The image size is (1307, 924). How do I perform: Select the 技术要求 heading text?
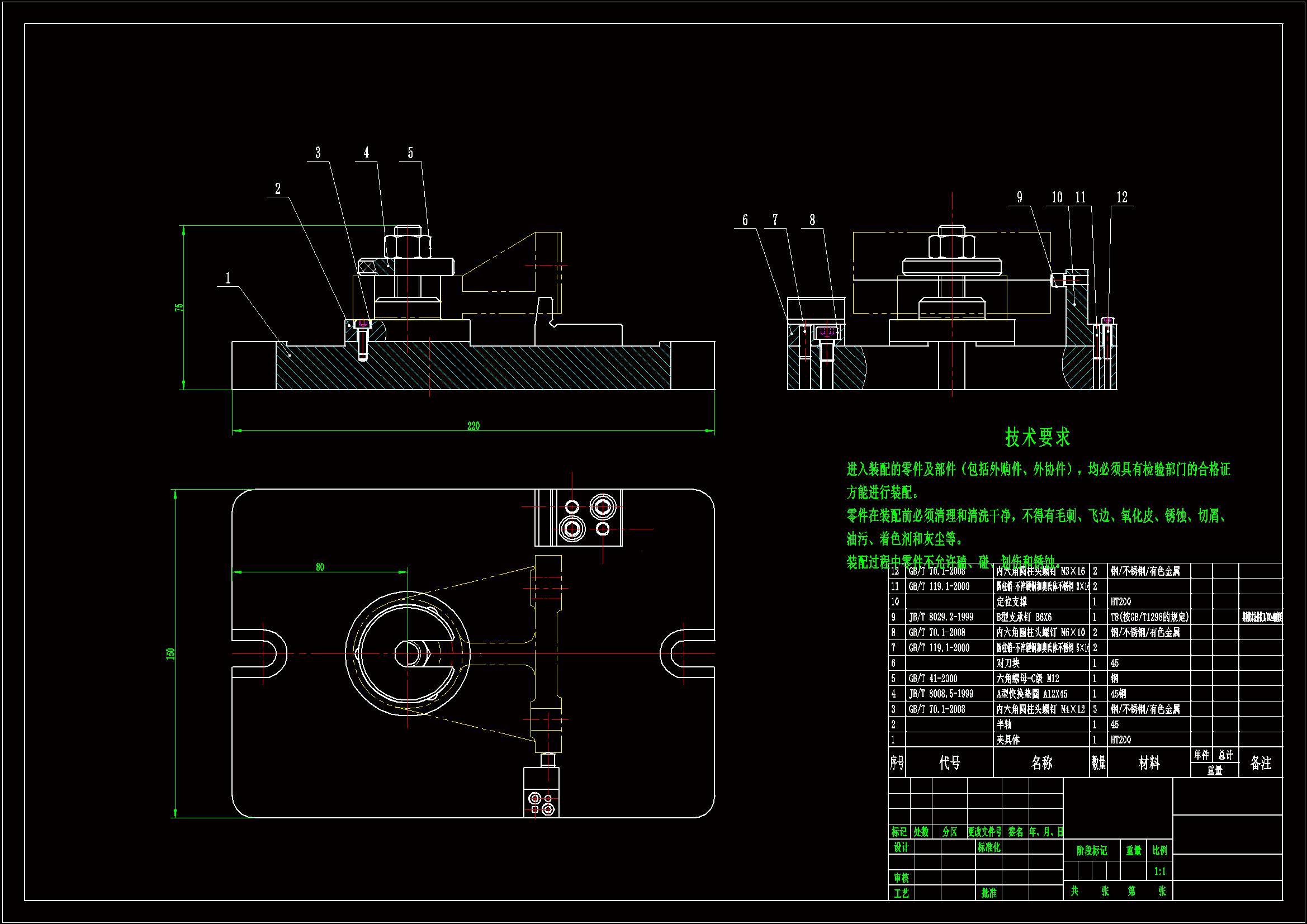tap(1036, 437)
